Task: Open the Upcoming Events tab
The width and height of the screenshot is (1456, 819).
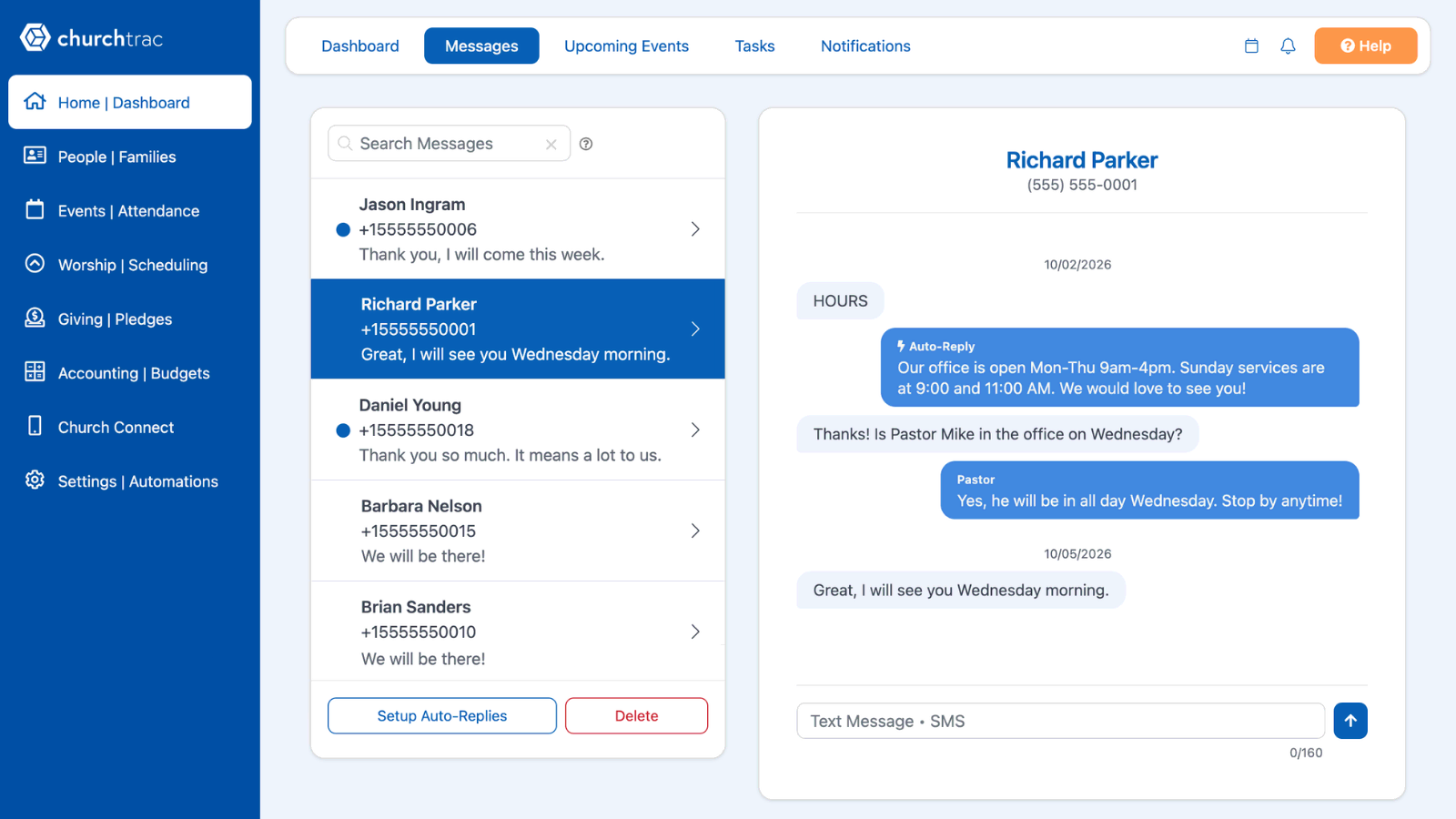Action: [x=626, y=45]
